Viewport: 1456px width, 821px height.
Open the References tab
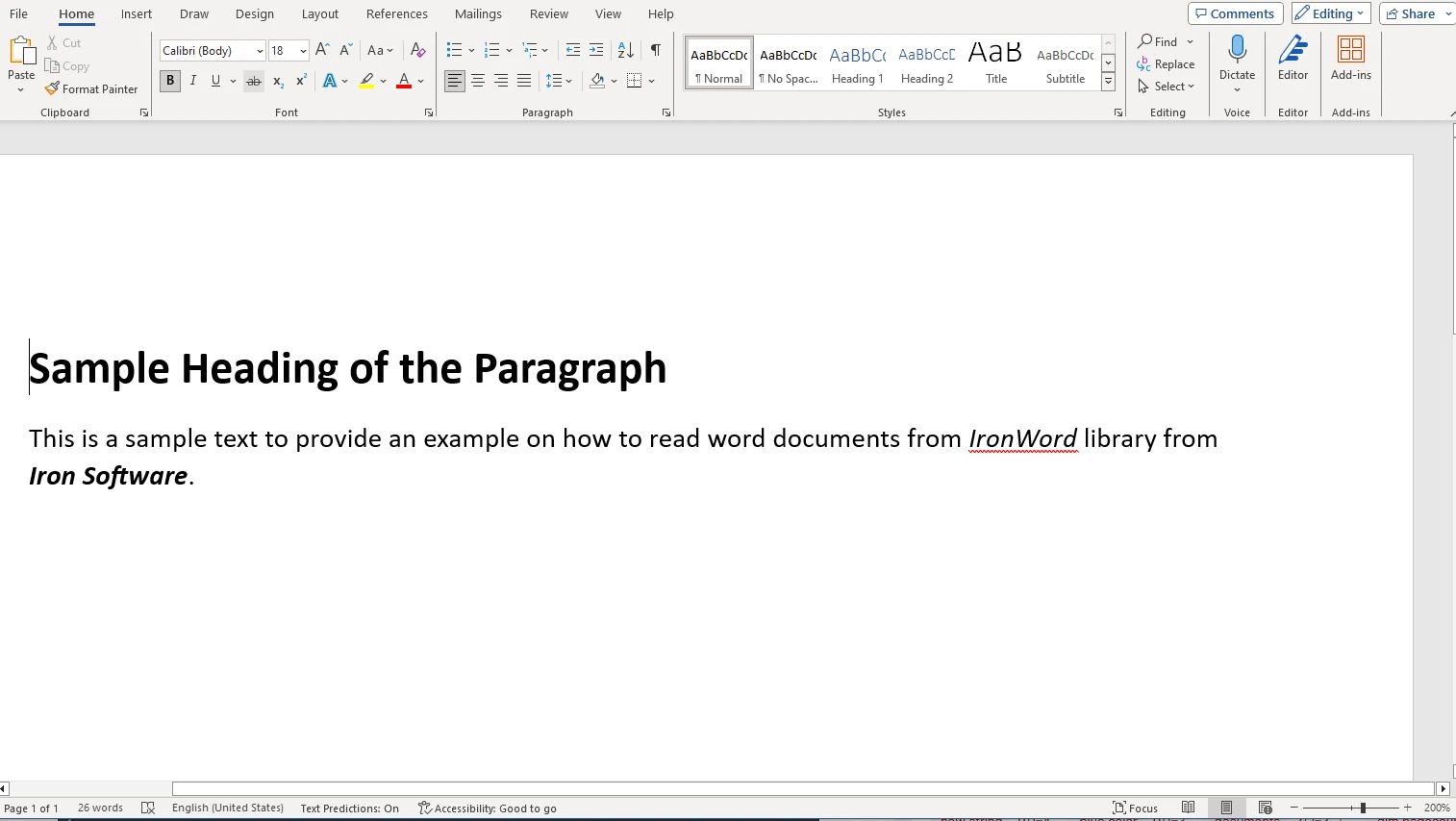396,13
